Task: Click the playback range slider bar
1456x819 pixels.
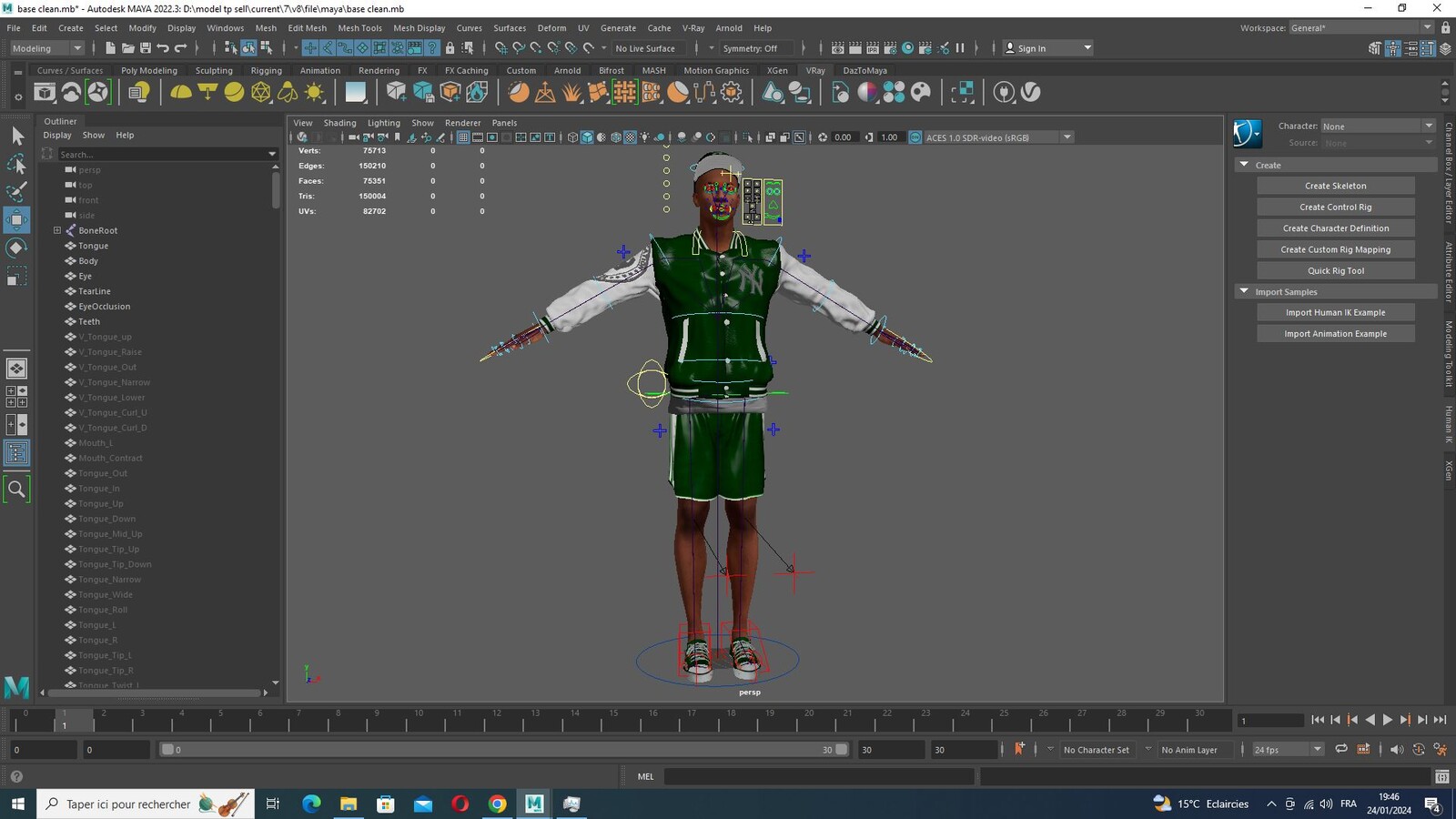Action: pos(504,750)
